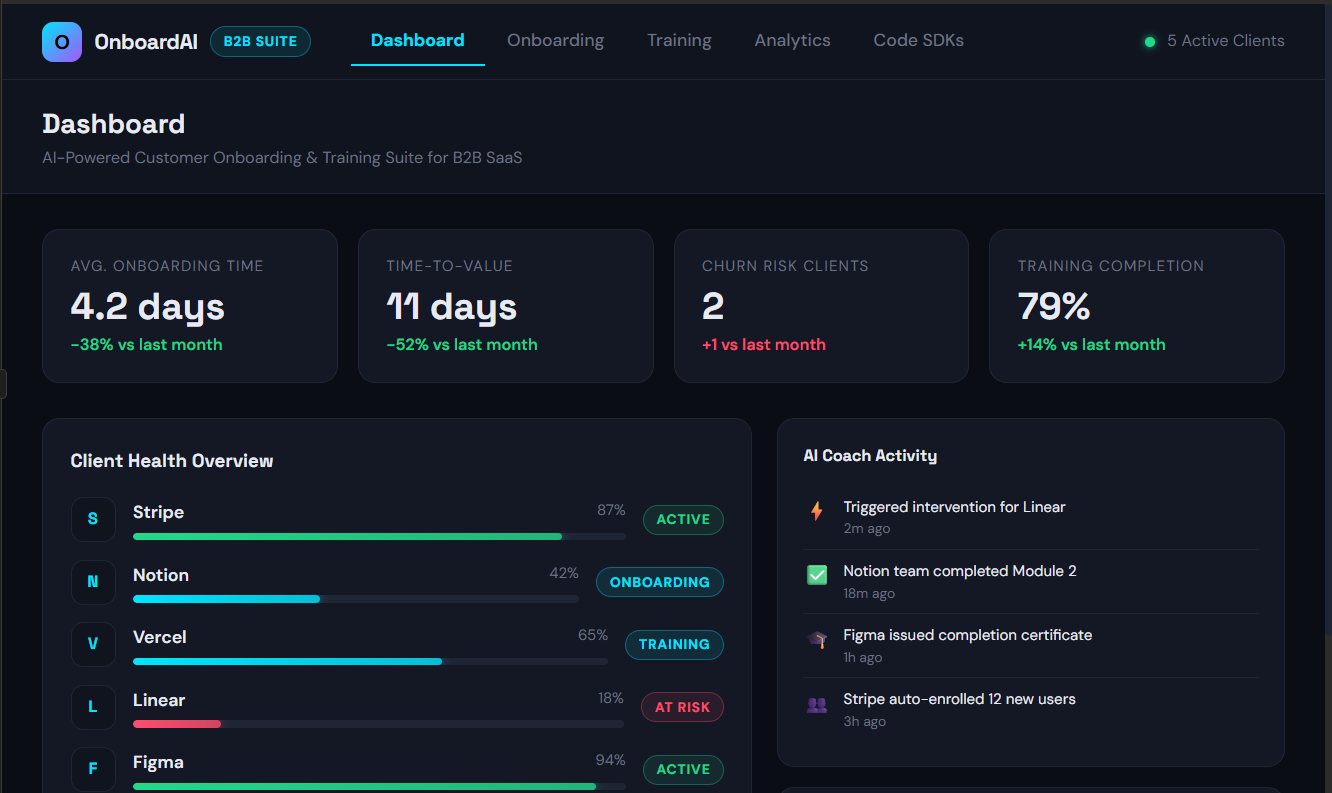
Task: Click the B2B SUITE badge
Action: [260, 42]
